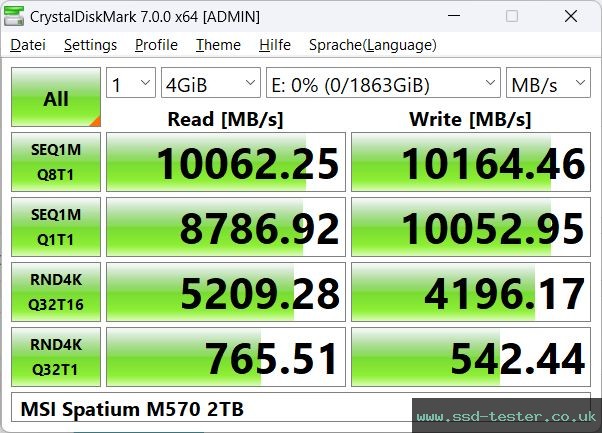Open the Settings menu
The height and width of the screenshot is (433, 602).
tap(90, 45)
